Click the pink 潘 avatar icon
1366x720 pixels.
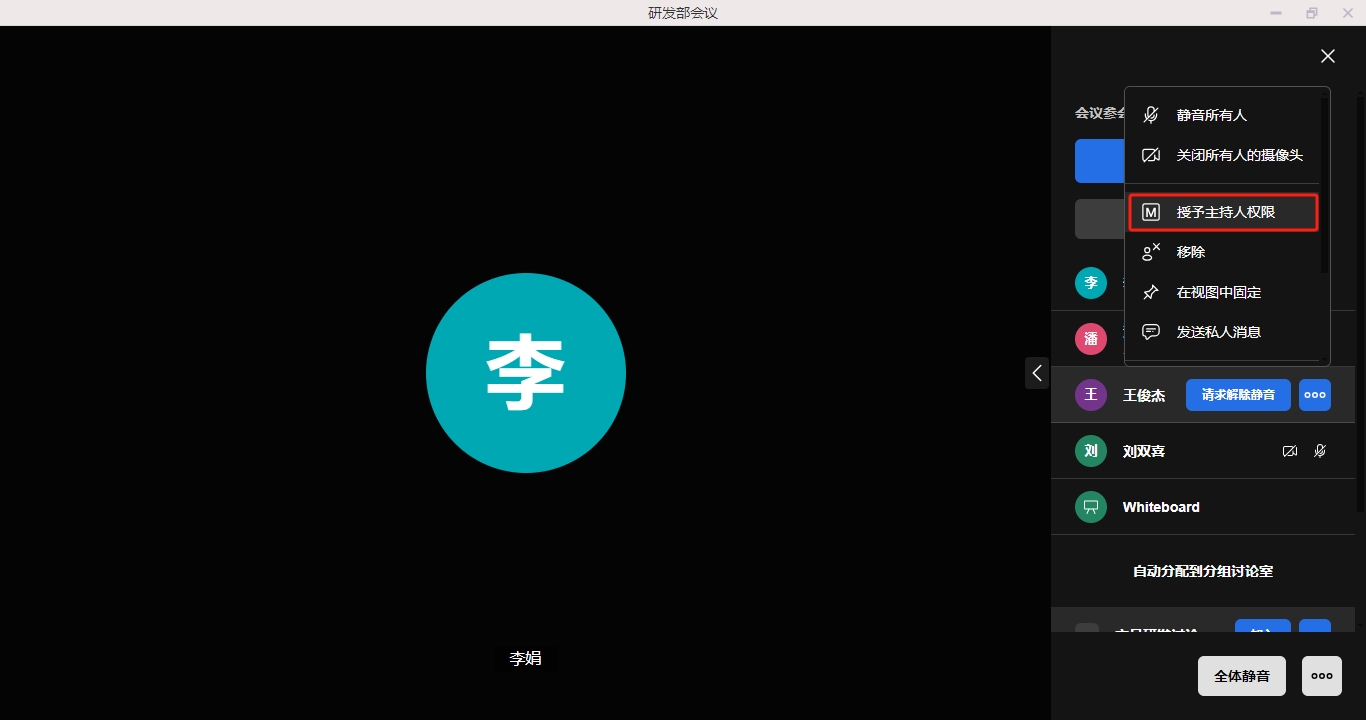[x=1091, y=339]
